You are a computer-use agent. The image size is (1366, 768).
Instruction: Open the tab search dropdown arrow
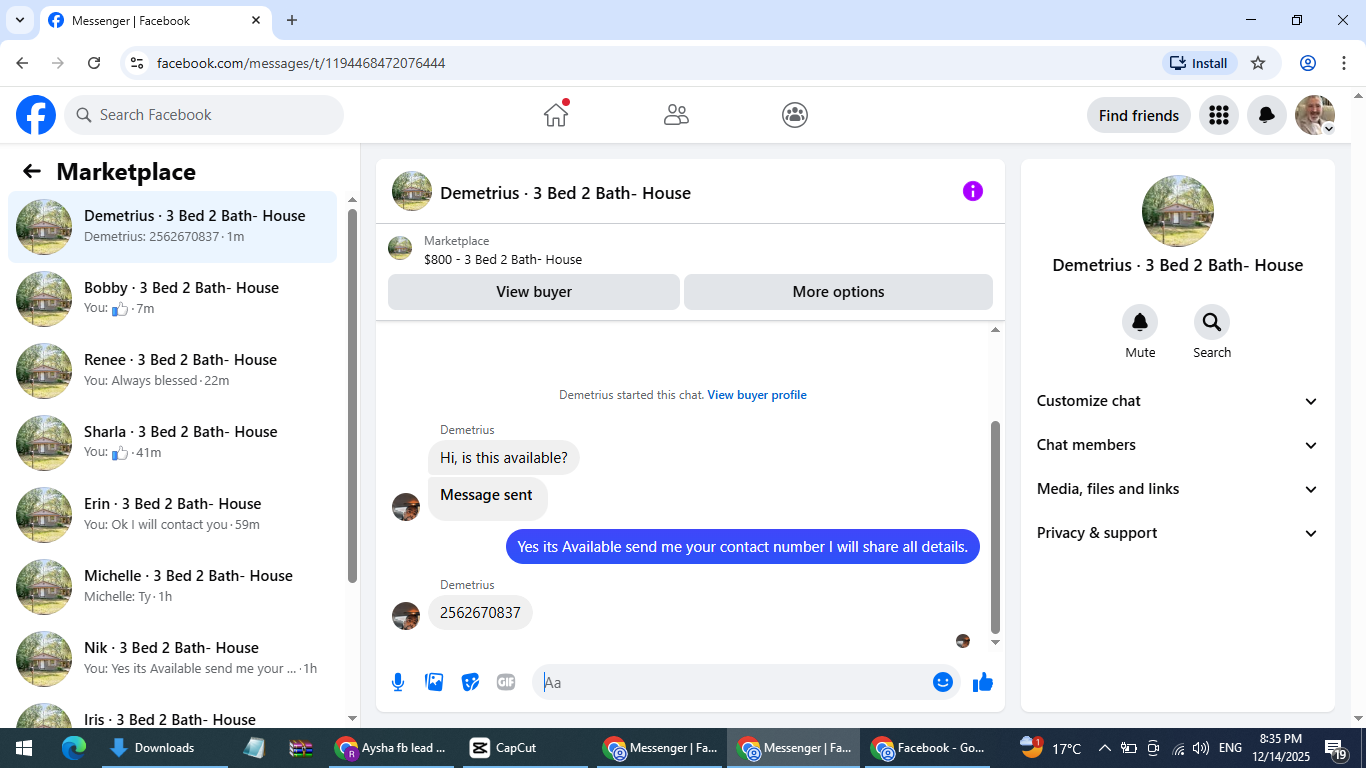tap(20, 20)
